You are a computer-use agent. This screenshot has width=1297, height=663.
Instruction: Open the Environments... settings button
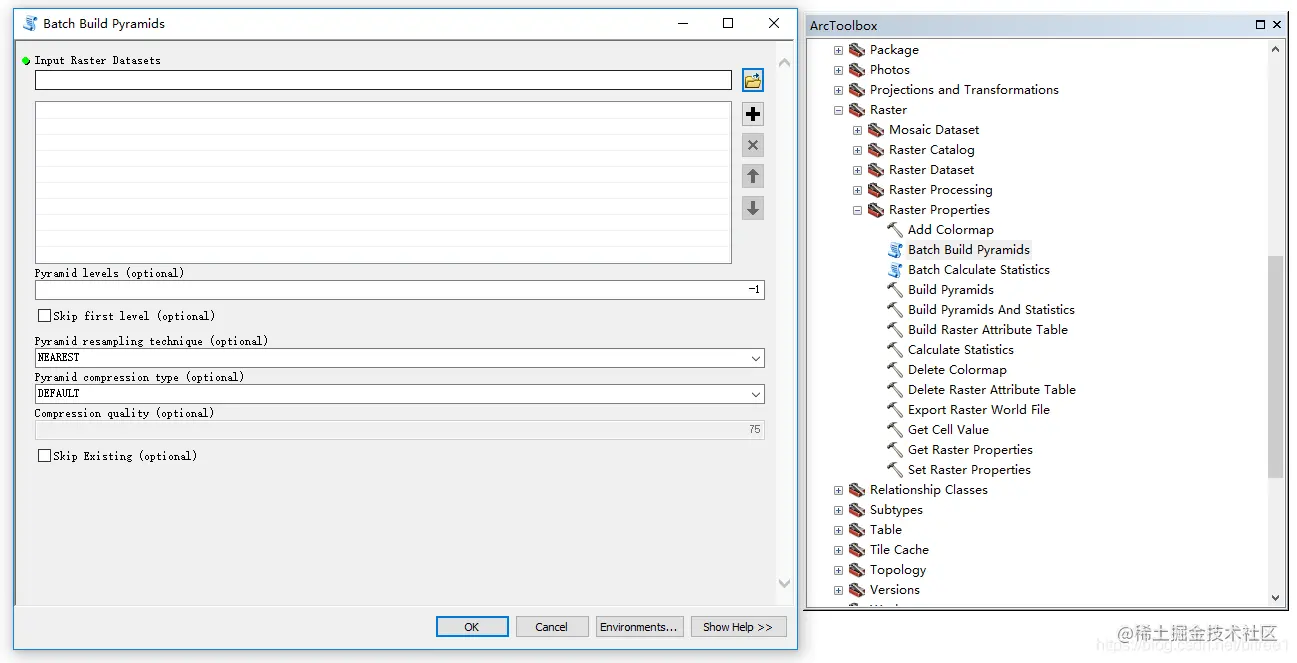(639, 627)
